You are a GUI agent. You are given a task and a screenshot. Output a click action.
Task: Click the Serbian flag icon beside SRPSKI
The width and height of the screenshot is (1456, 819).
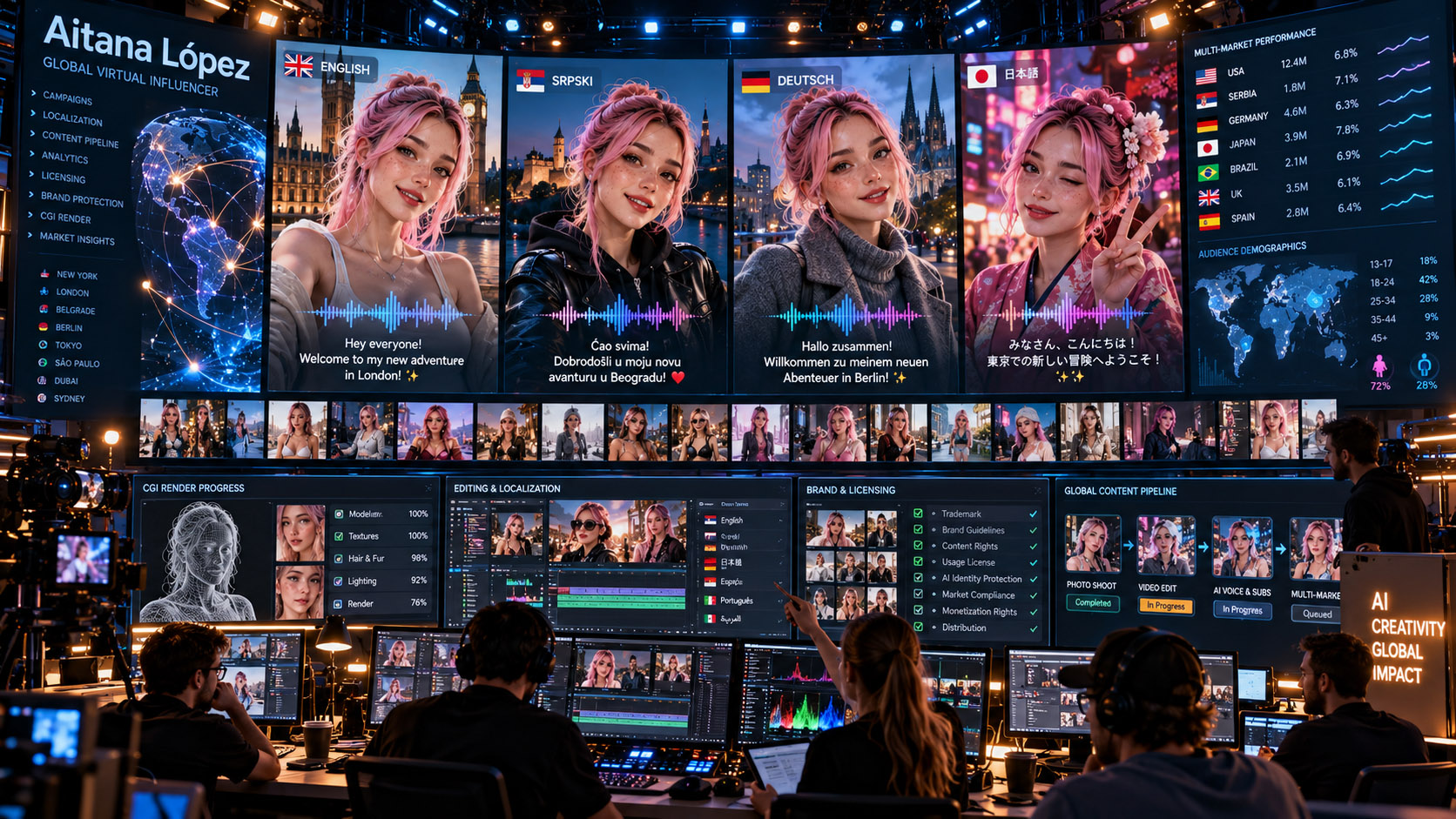pos(529,81)
